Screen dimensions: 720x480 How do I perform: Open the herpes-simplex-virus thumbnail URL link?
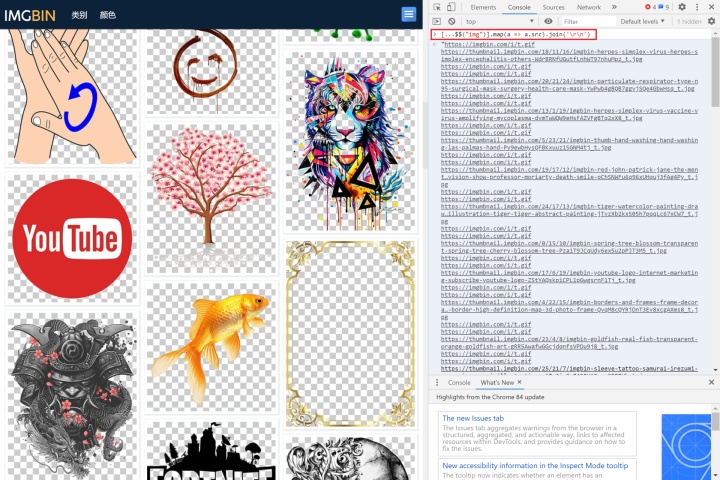(x=569, y=55)
